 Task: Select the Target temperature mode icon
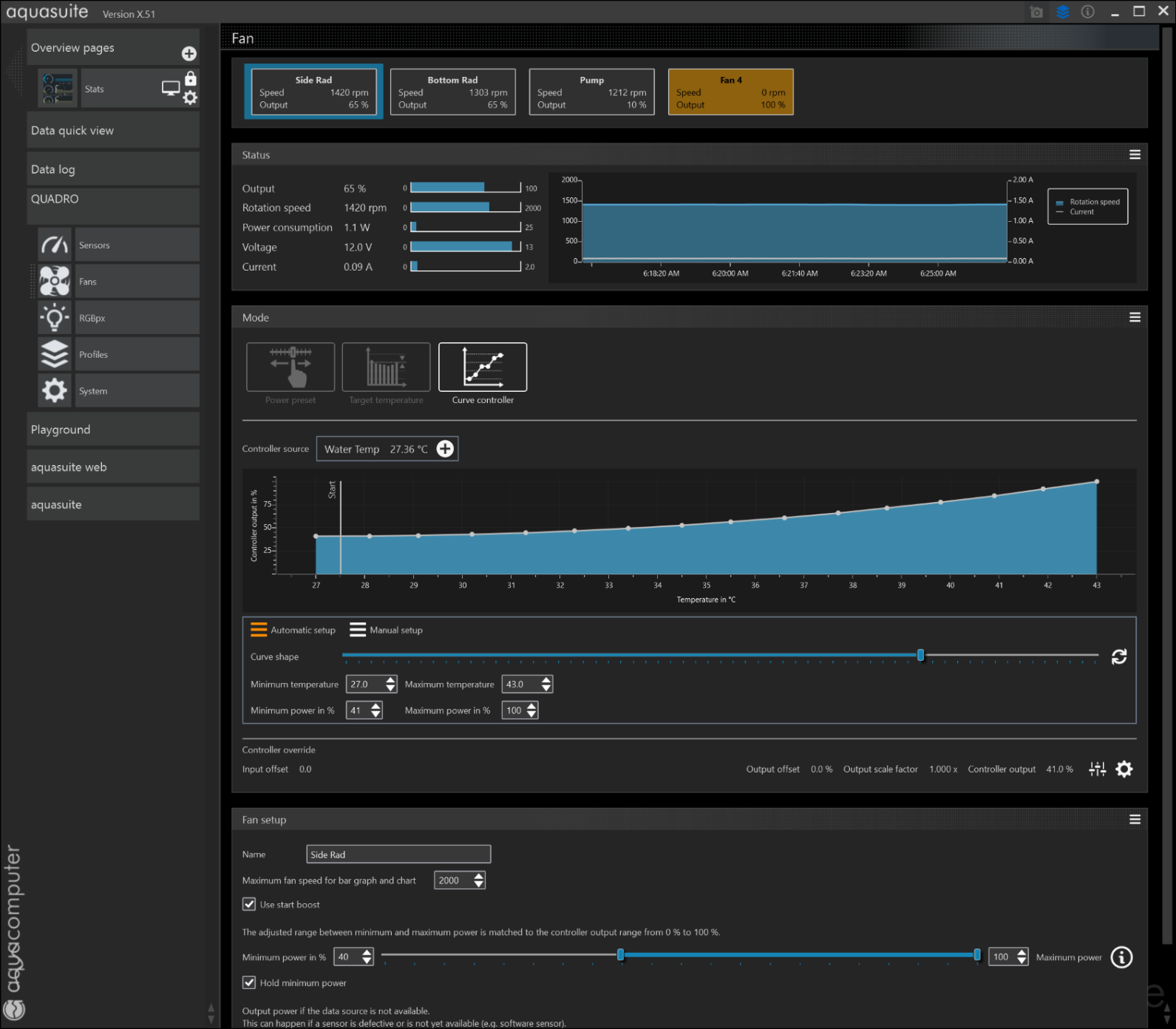[x=386, y=367]
